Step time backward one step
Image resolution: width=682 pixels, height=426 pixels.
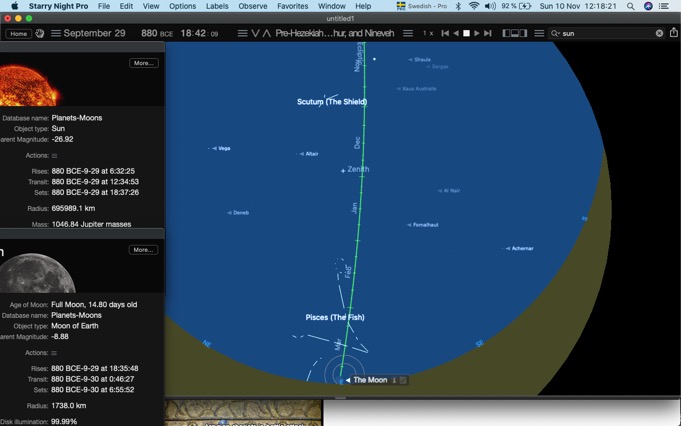(445, 34)
